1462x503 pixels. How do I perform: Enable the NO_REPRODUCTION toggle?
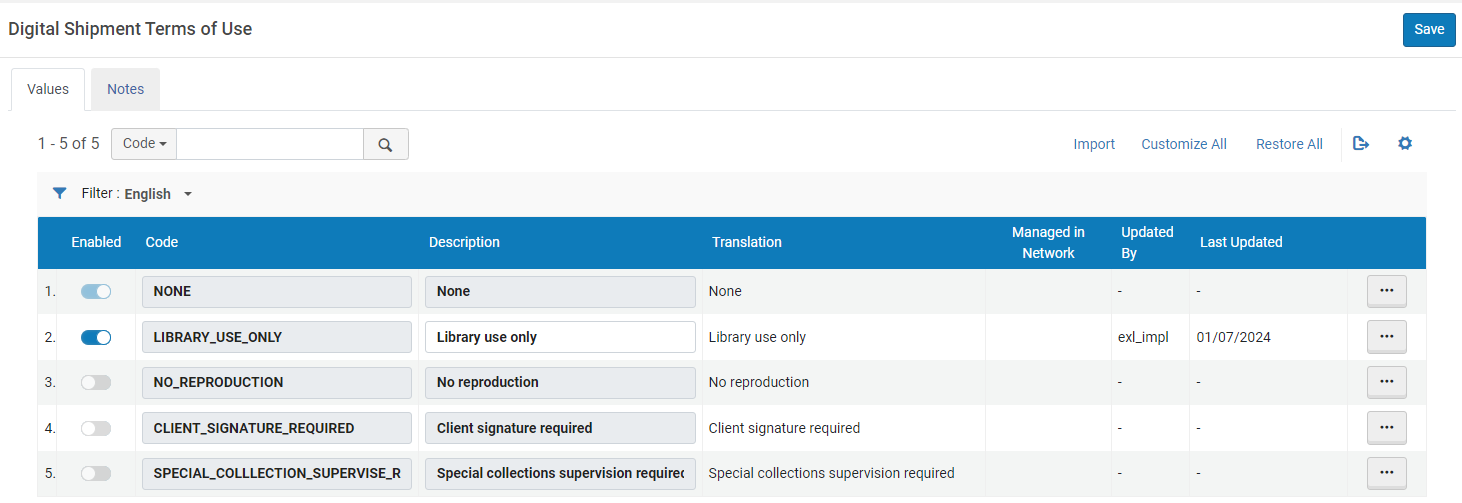pyautogui.click(x=96, y=383)
